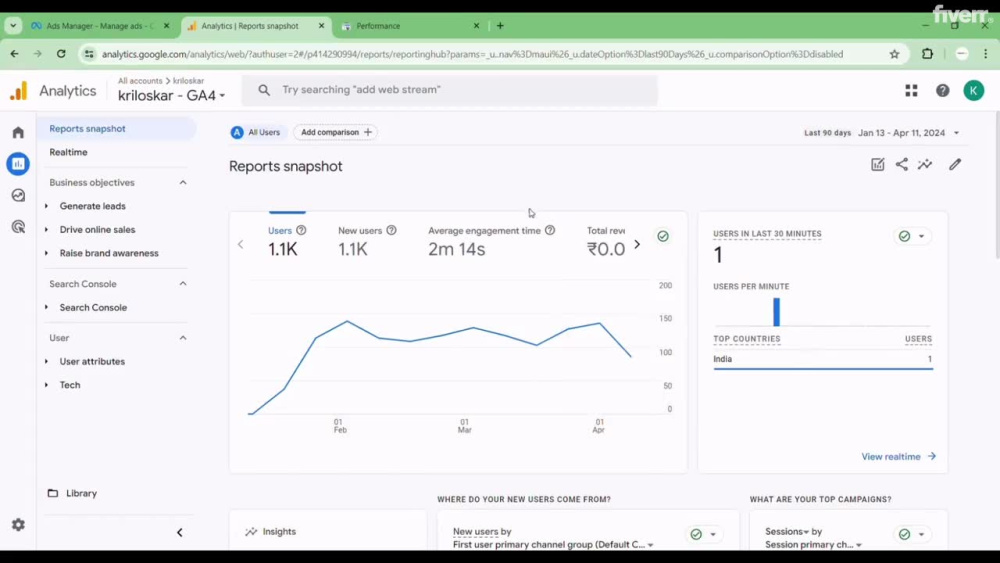Viewport: 1000px width, 563px height.
Task: Open a new browser tab
Action: pyautogui.click(x=500, y=26)
